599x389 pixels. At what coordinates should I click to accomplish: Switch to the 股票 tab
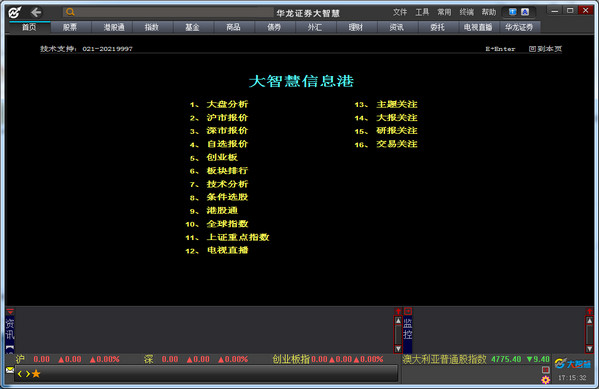coord(70,27)
